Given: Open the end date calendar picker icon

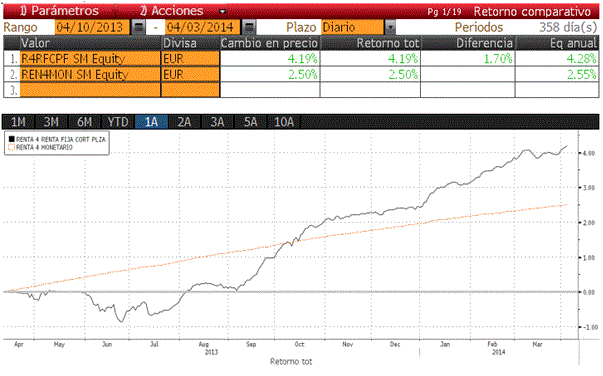Looking at the screenshot, I should pyautogui.click(x=249, y=27).
